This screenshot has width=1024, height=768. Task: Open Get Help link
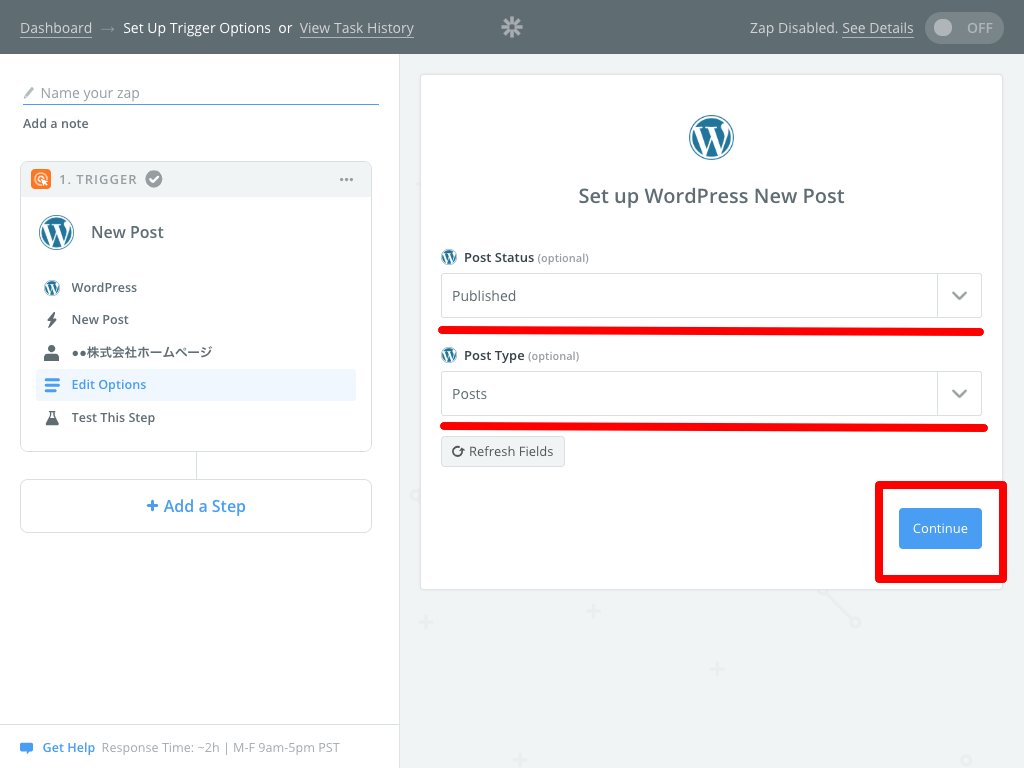[x=69, y=748]
